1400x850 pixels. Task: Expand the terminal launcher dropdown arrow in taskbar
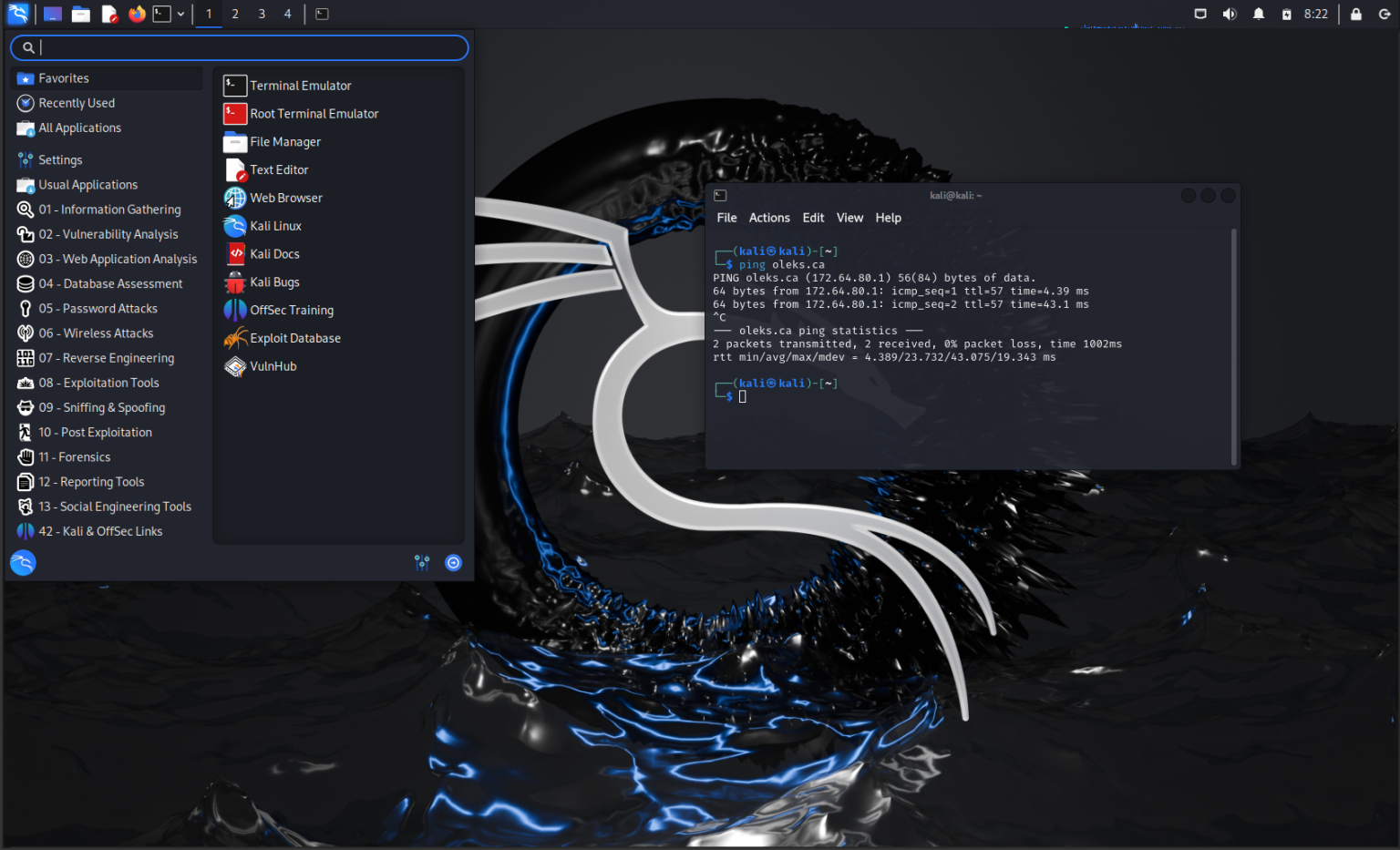pyautogui.click(x=180, y=14)
